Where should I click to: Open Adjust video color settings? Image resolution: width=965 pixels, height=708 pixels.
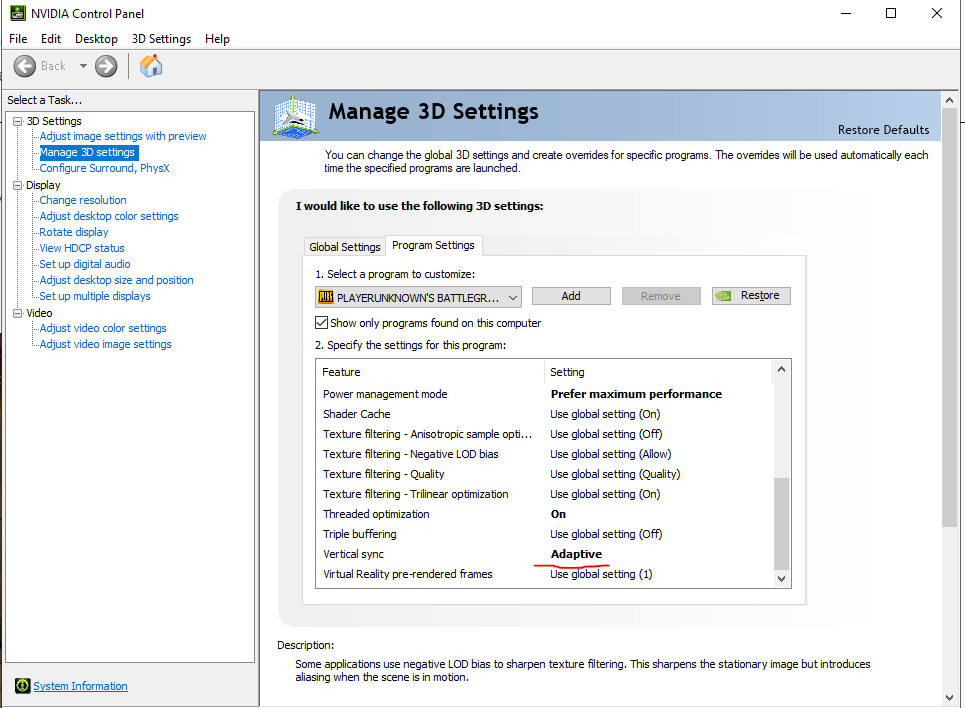103,328
